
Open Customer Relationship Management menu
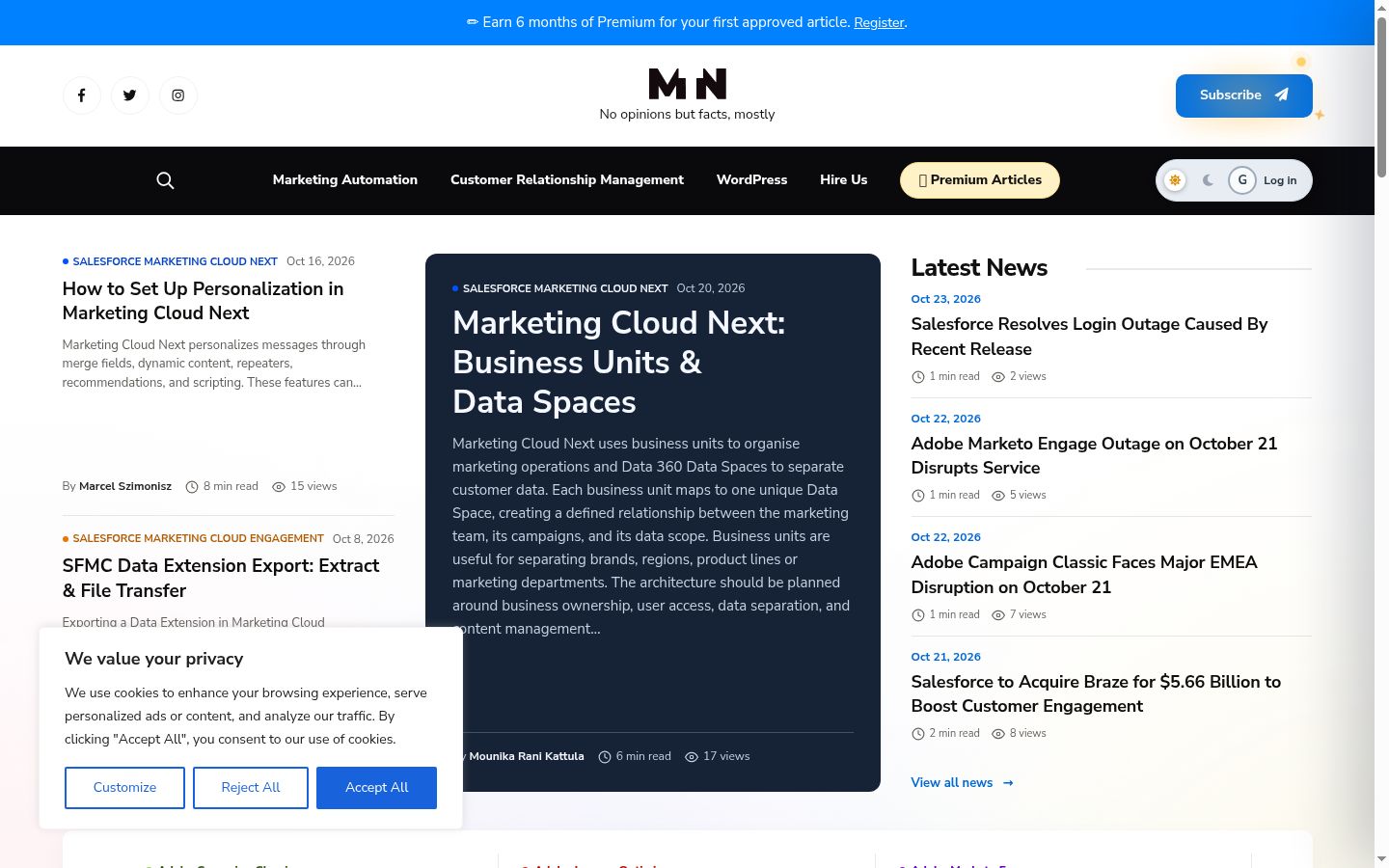click(x=567, y=180)
